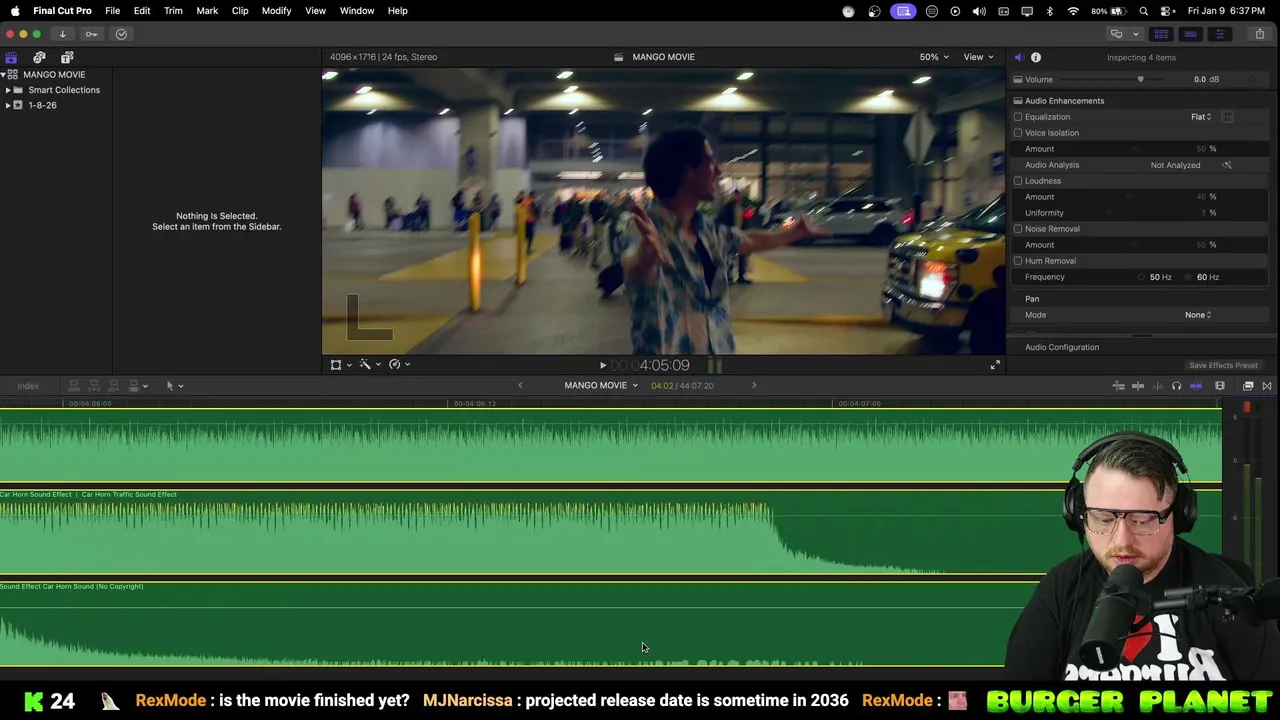This screenshot has height=720, width=1280.
Task: Click Save Effects Preset button
Action: pyautogui.click(x=1223, y=366)
